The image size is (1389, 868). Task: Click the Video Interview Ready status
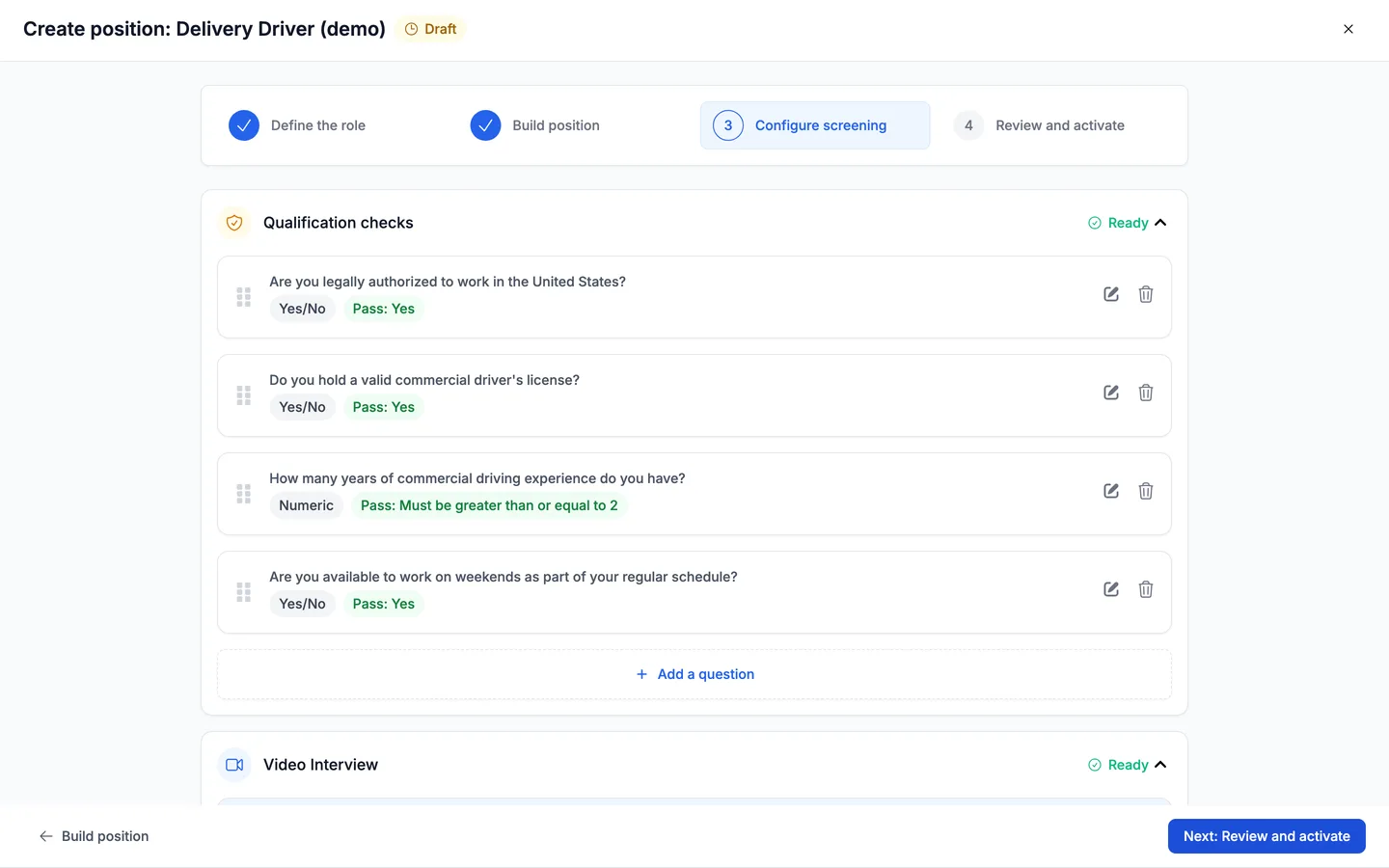pos(1118,765)
